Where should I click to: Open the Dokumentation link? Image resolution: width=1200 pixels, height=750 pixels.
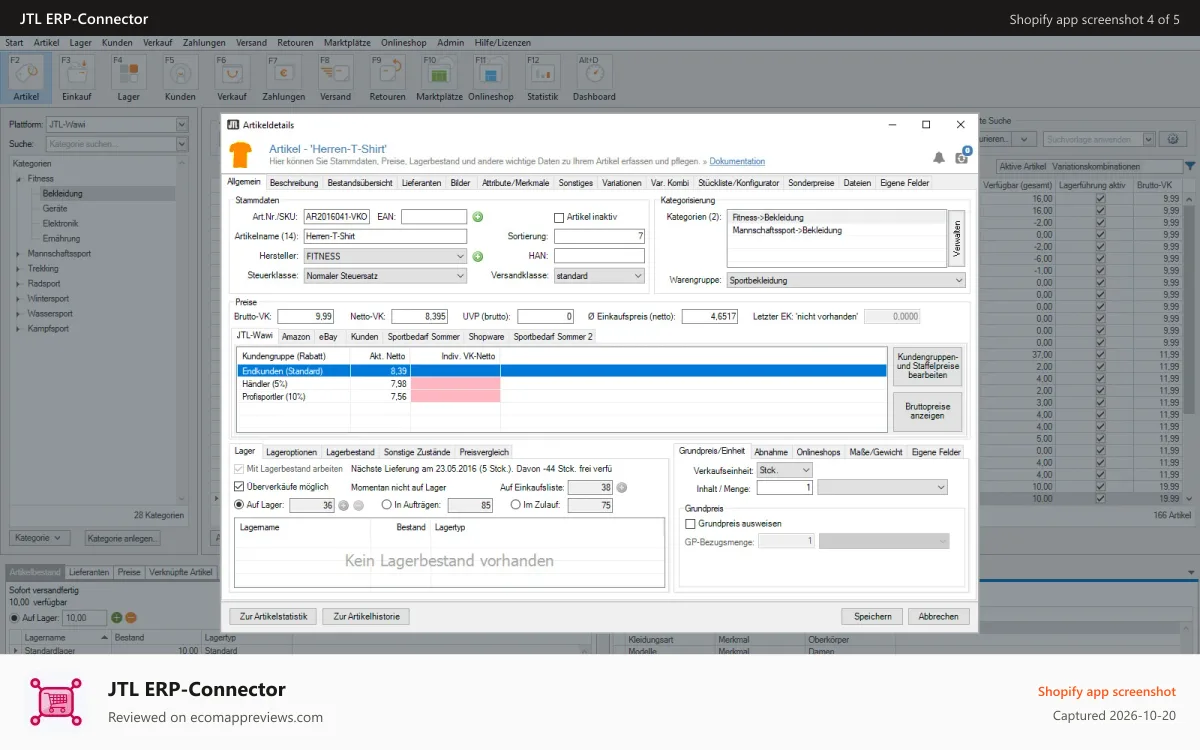[737, 161]
